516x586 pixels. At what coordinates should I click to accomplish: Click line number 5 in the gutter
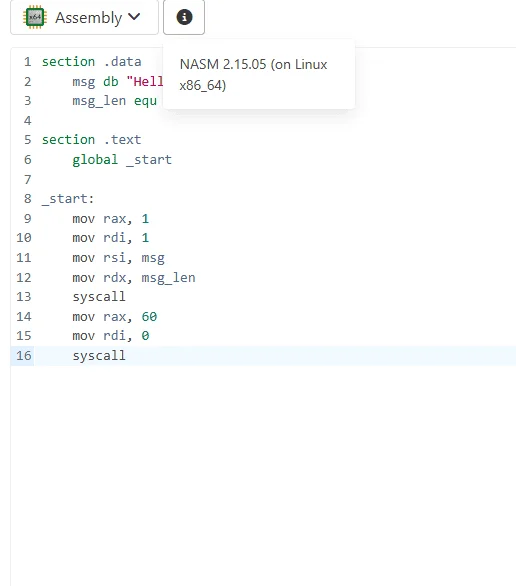click(27, 140)
